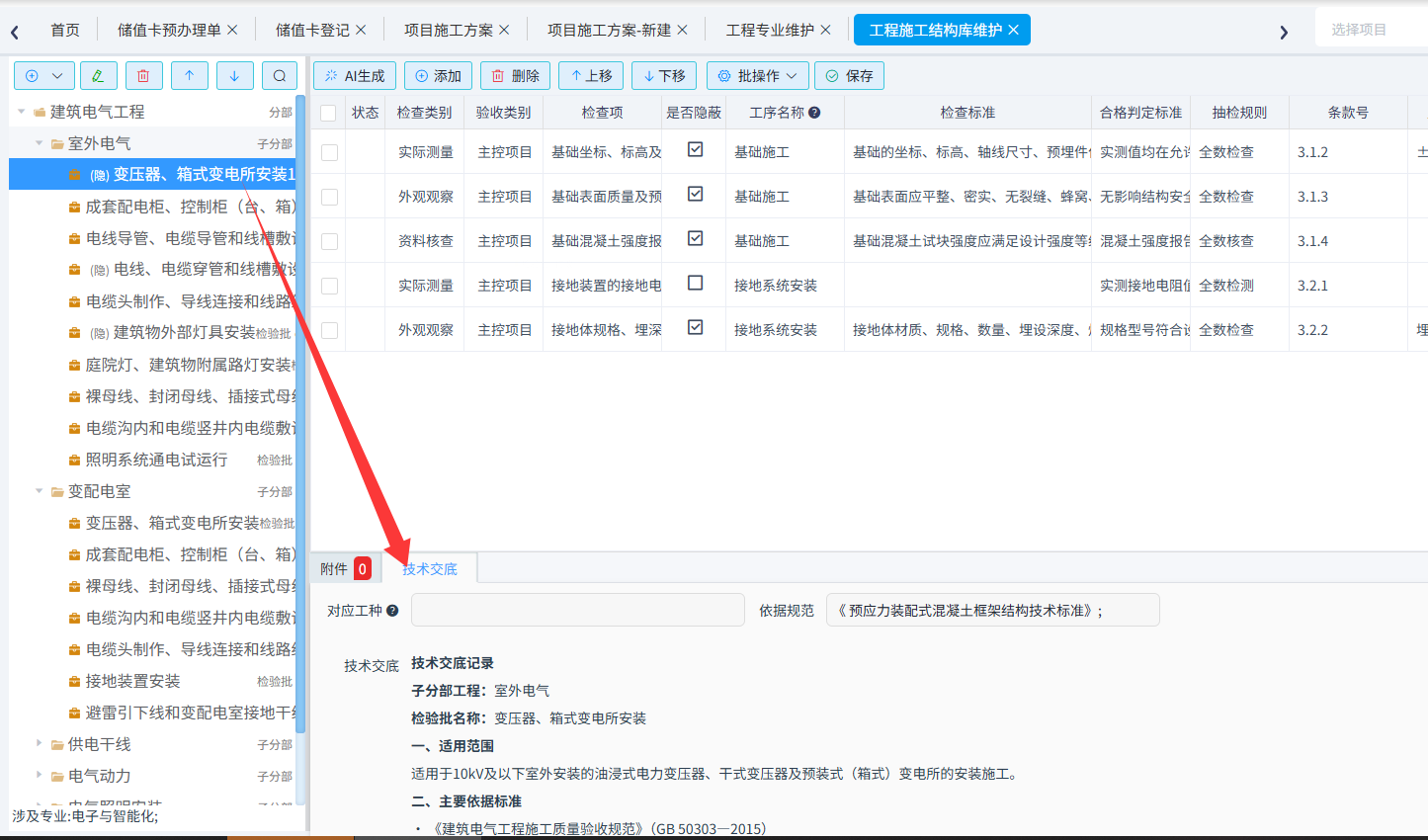The height and width of the screenshot is (840, 1428).
Task: Check 是否隐蔽 for 接地装置的接地电 row
Action: point(696,283)
